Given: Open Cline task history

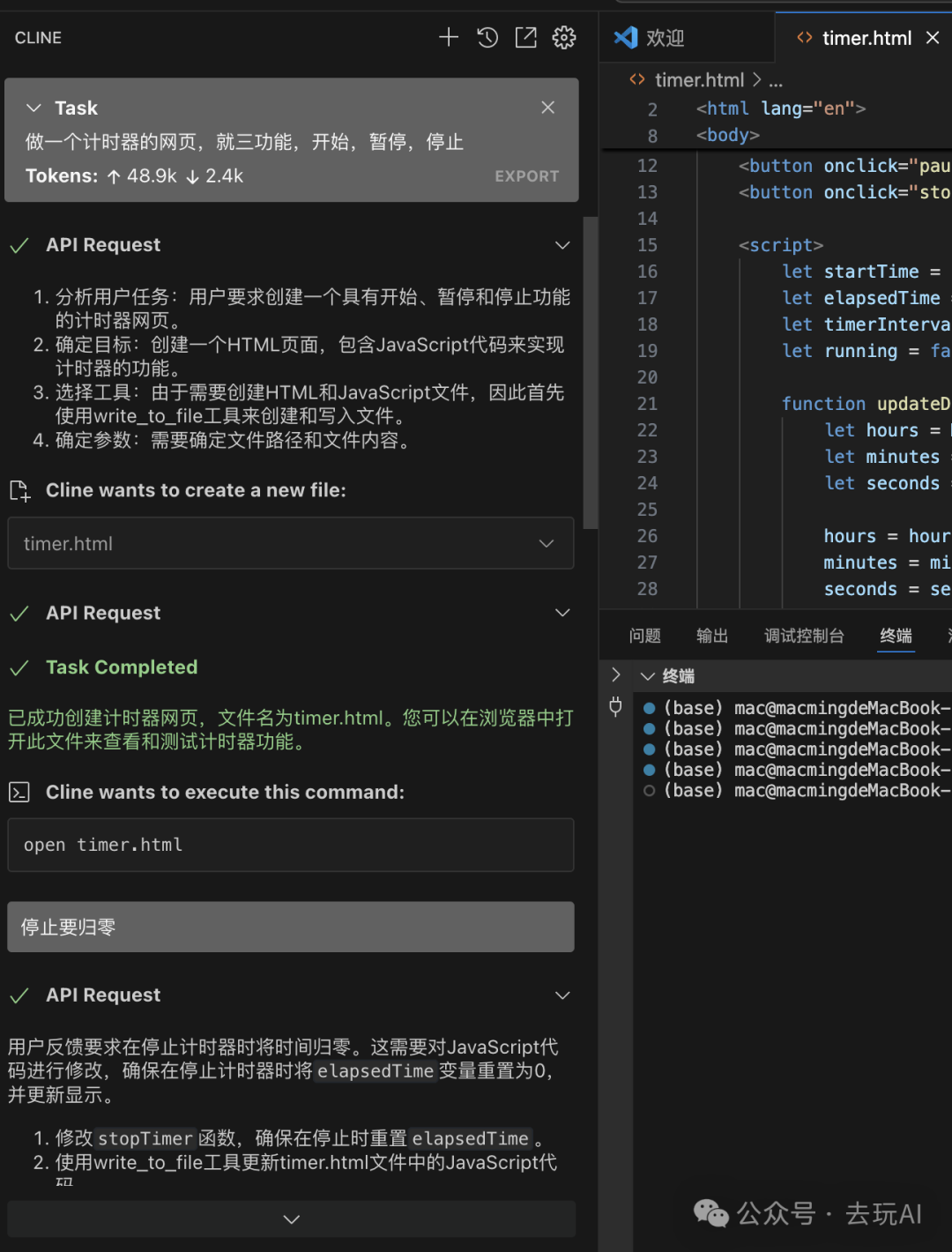Looking at the screenshot, I should click(487, 37).
